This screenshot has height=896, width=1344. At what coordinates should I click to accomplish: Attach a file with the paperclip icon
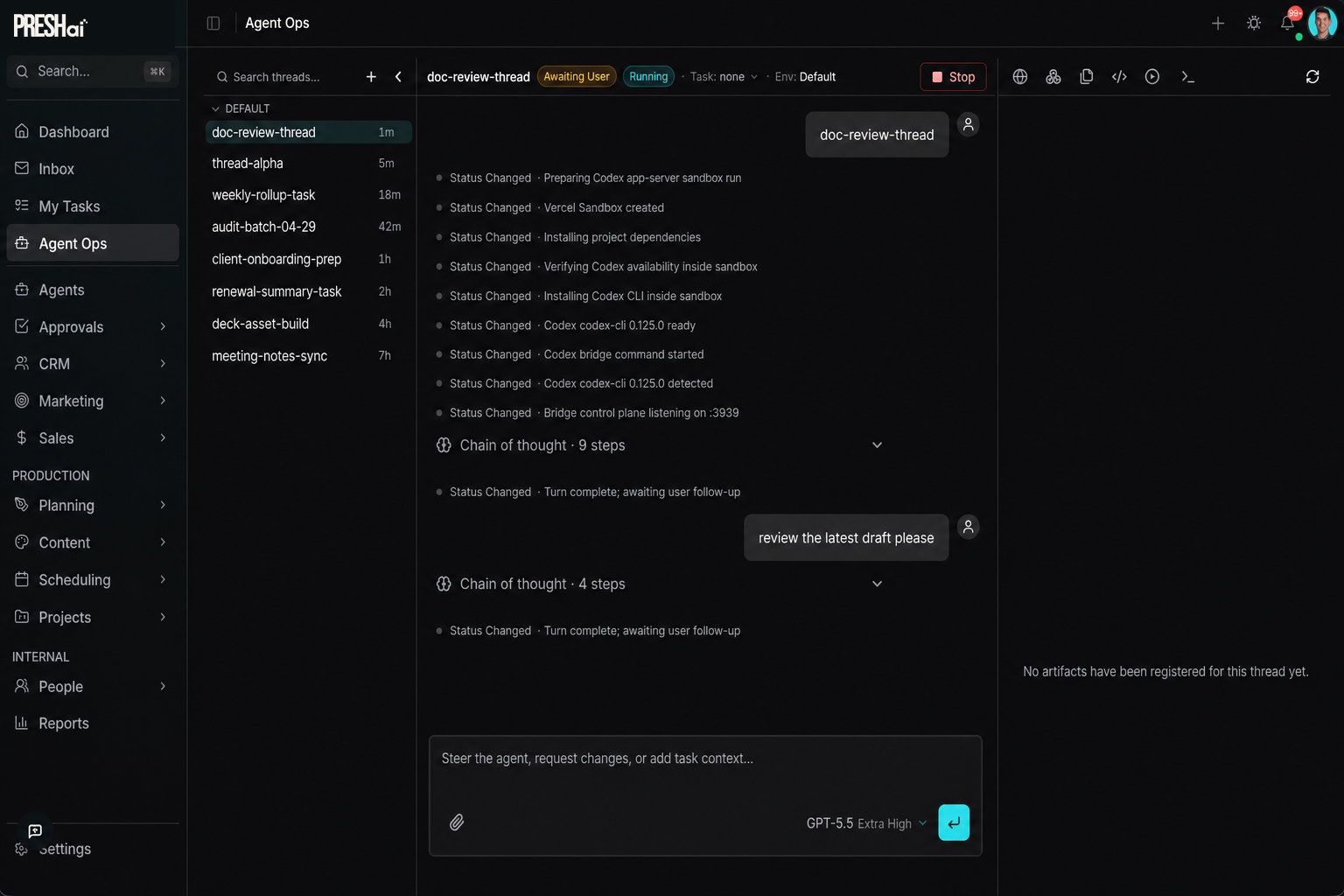(x=457, y=822)
